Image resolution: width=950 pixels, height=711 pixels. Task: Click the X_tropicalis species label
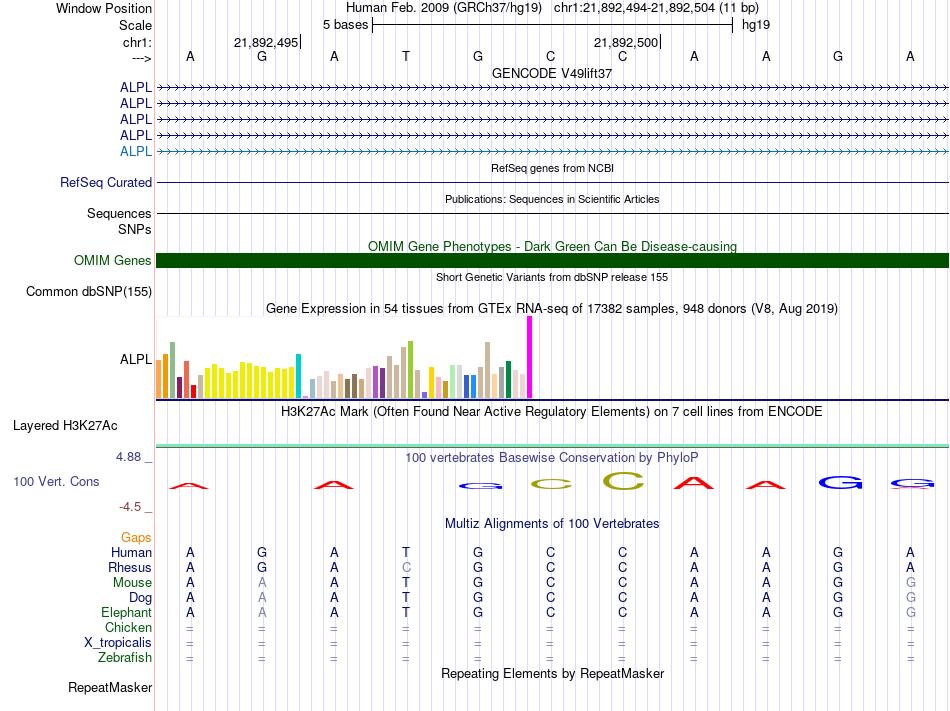pos(118,643)
